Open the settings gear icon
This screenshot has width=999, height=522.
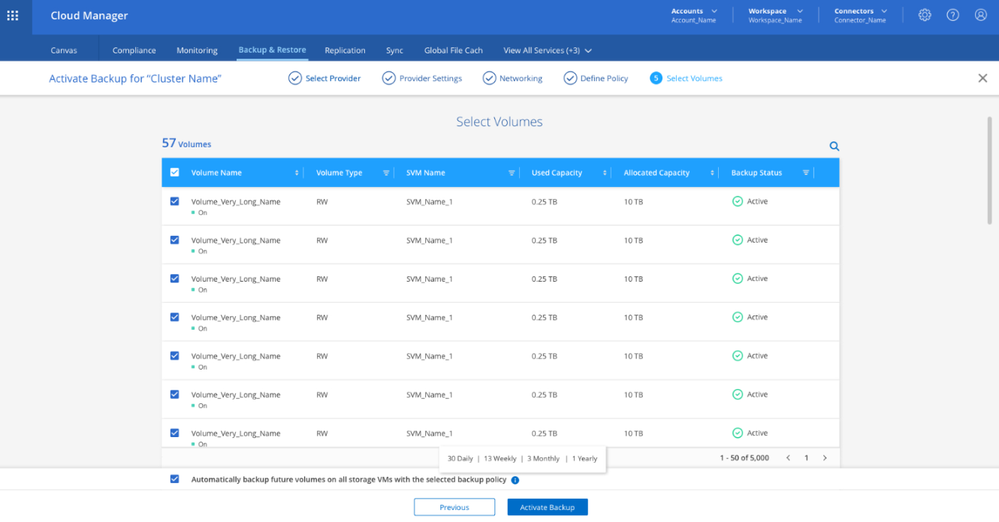924,15
